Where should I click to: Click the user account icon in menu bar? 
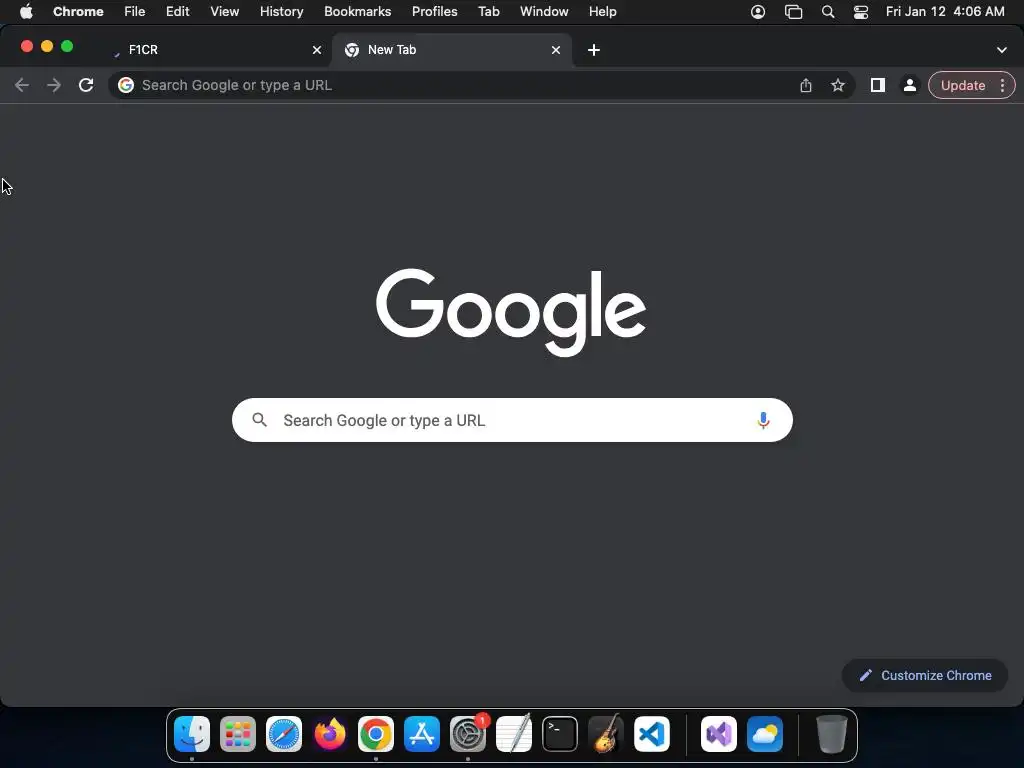(758, 12)
